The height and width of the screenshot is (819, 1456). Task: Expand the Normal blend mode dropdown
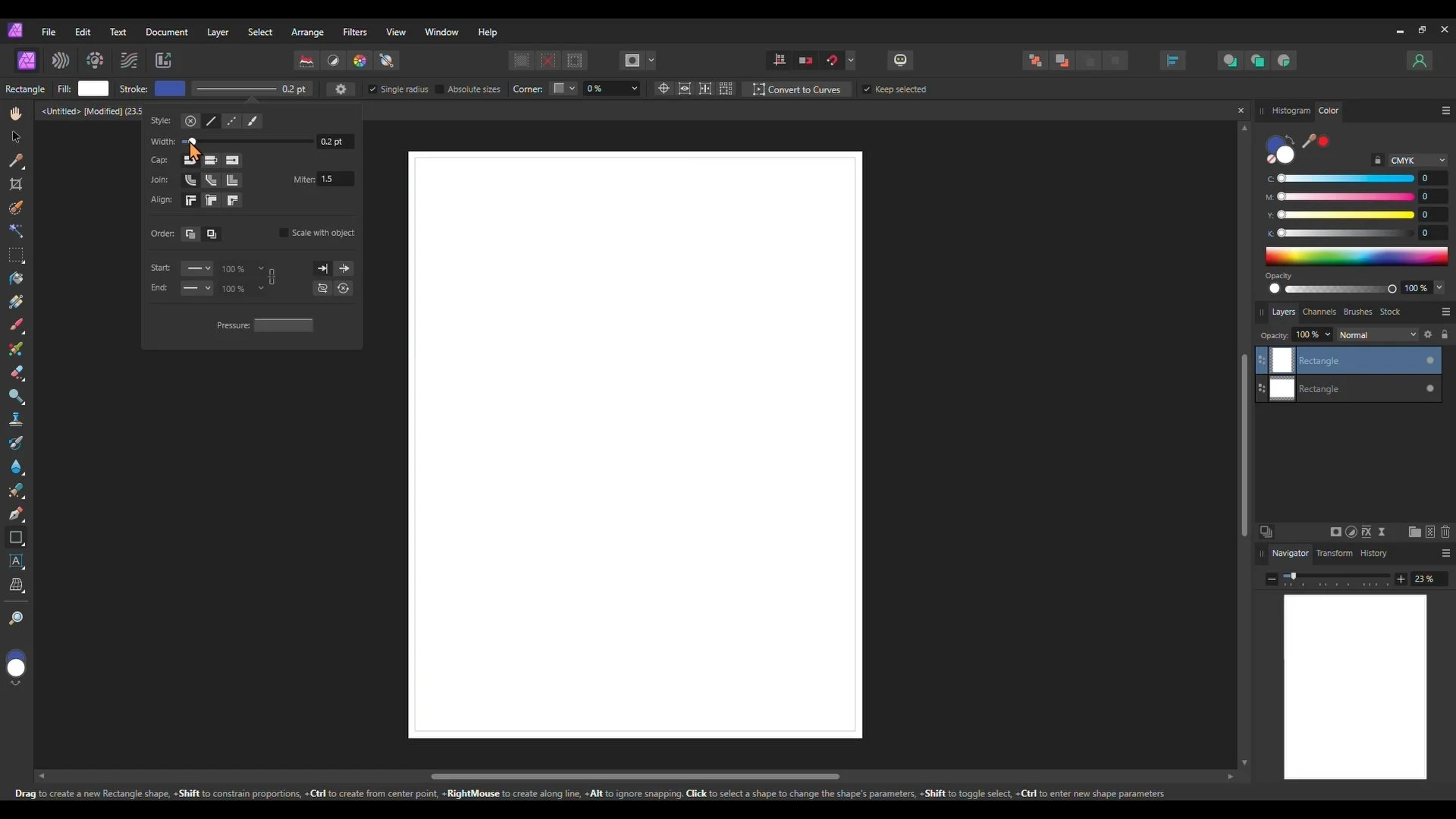pyautogui.click(x=1377, y=335)
